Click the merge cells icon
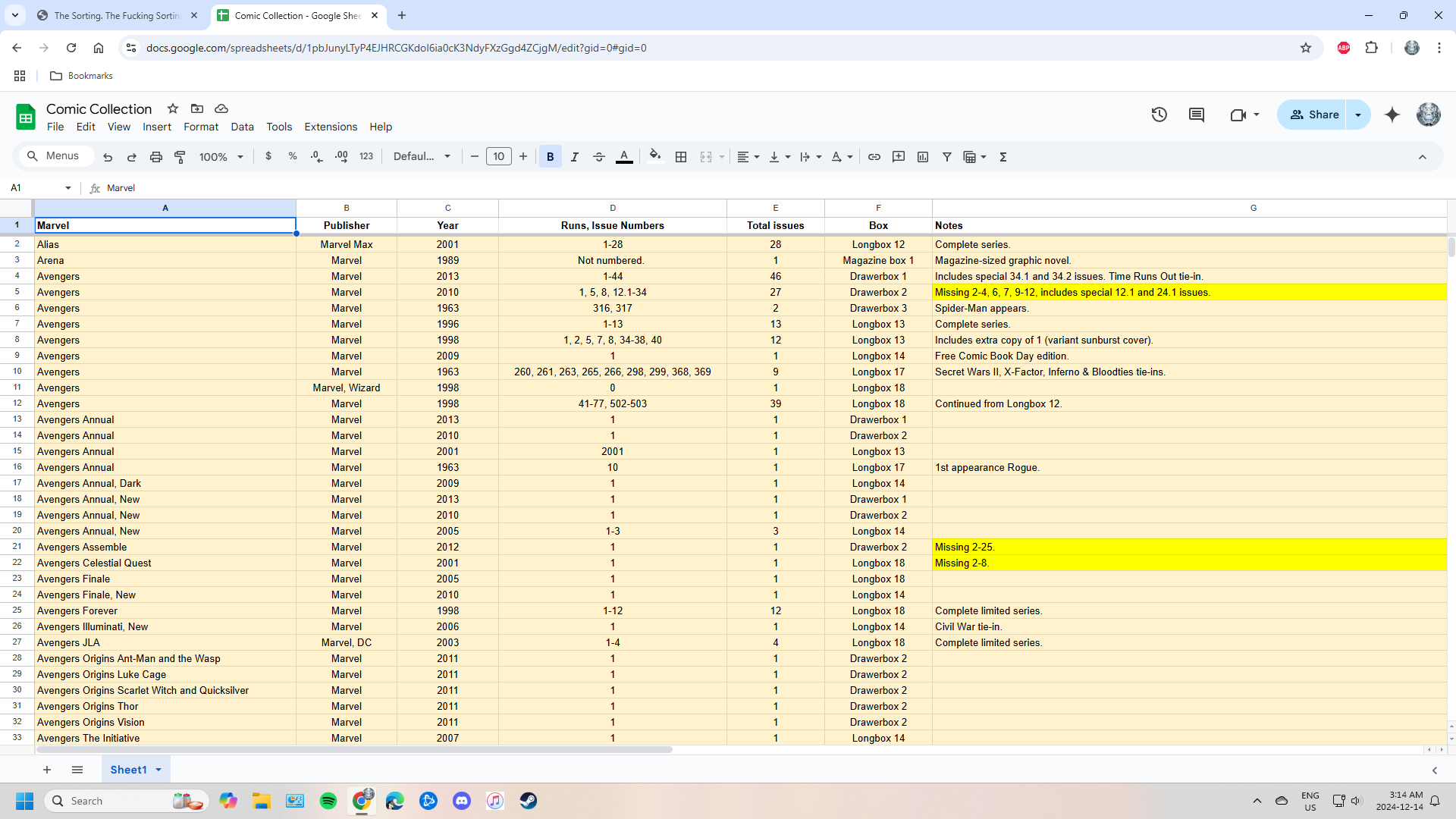Viewport: 1456px width, 819px height. coord(706,157)
